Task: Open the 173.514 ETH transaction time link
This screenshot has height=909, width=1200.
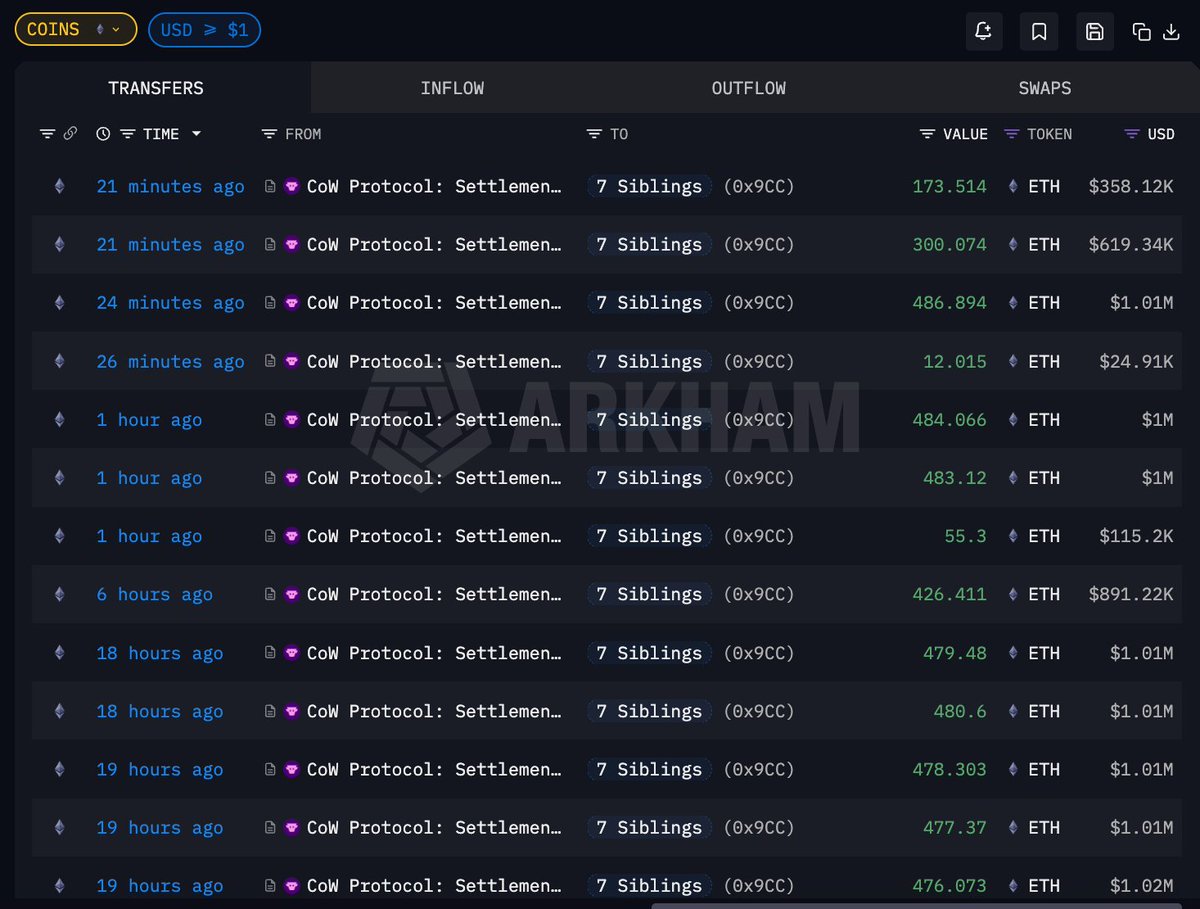Action: [x=170, y=186]
